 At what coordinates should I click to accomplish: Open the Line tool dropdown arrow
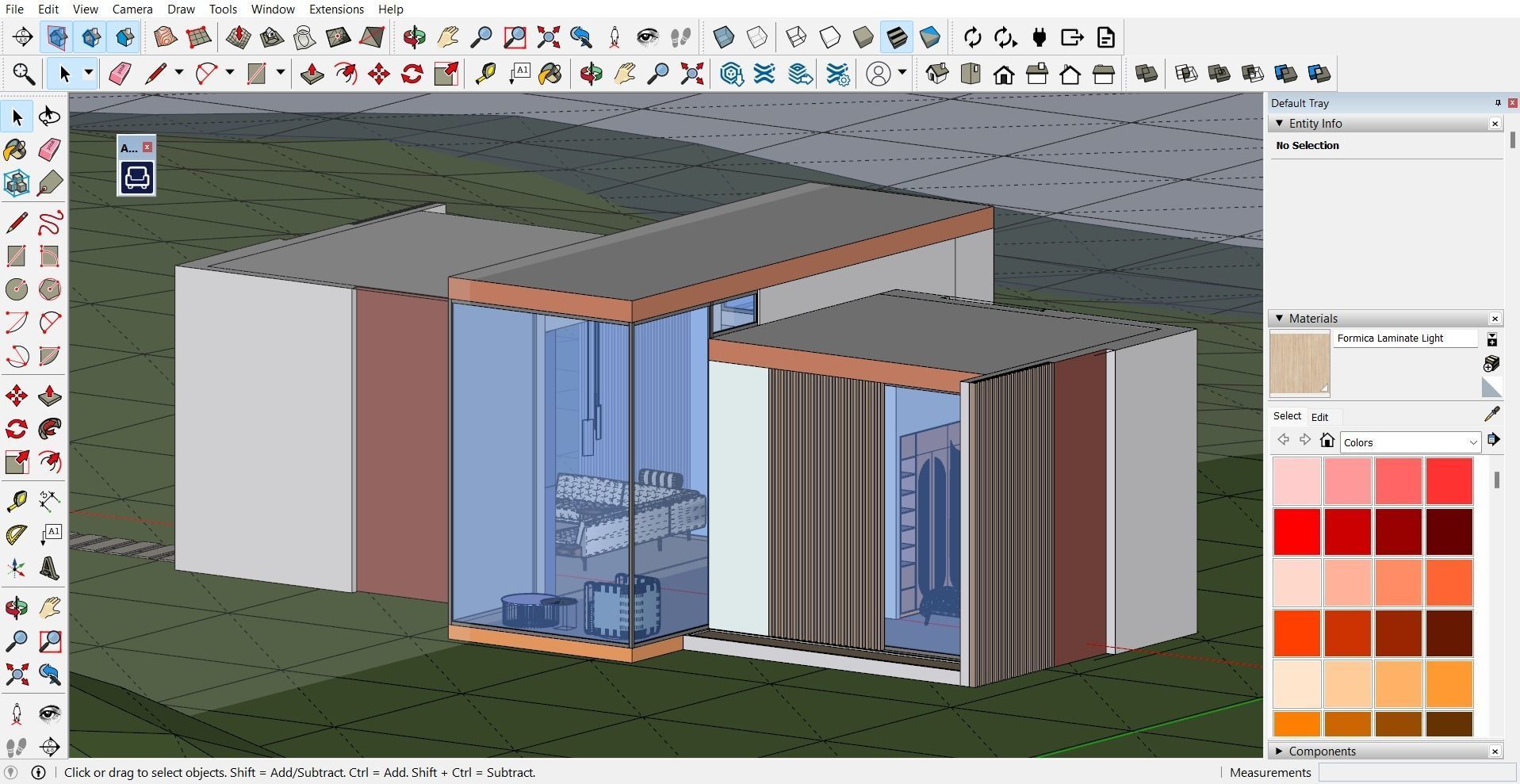tap(179, 73)
